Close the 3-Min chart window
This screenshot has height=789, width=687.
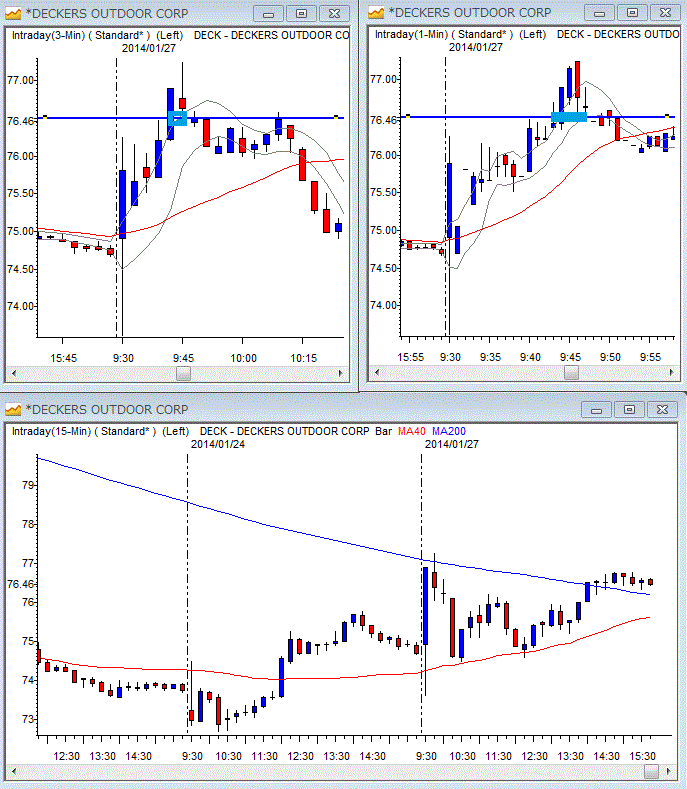point(334,14)
